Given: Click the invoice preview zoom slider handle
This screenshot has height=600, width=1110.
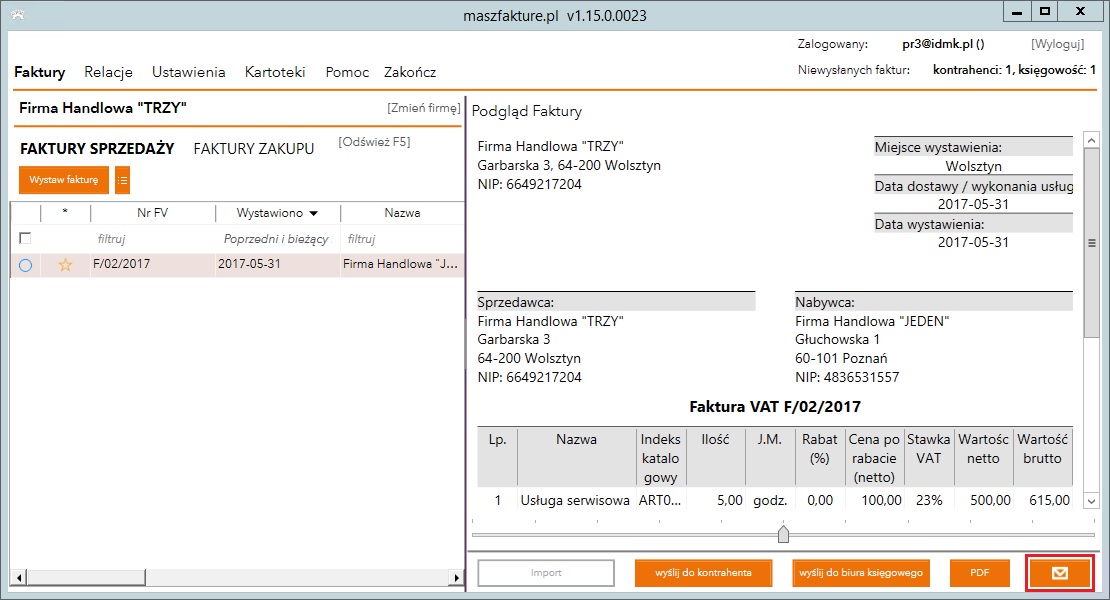Looking at the screenshot, I should (783, 534).
